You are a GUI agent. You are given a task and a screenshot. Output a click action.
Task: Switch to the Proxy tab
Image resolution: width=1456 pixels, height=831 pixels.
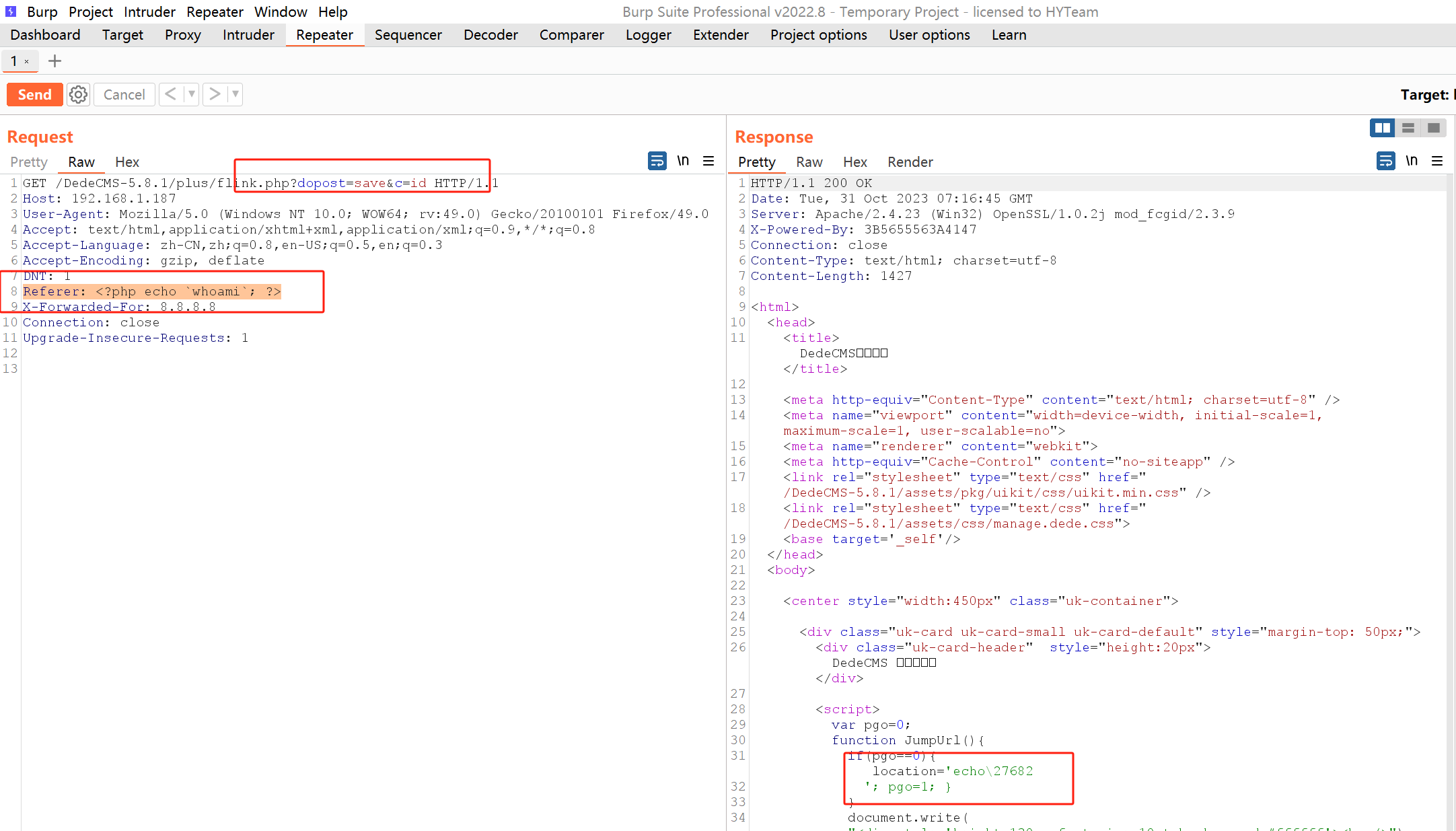tap(183, 35)
